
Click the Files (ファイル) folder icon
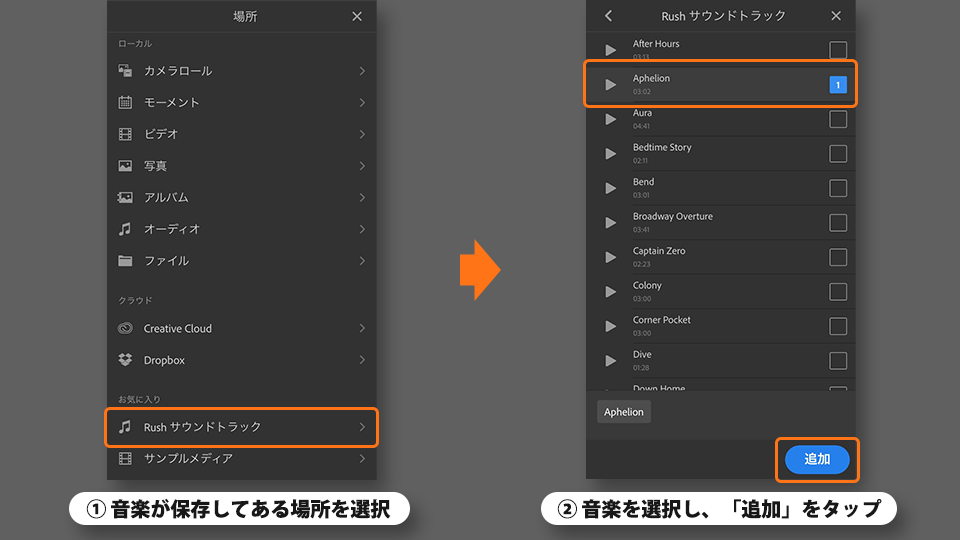click(x=125, y=261)
